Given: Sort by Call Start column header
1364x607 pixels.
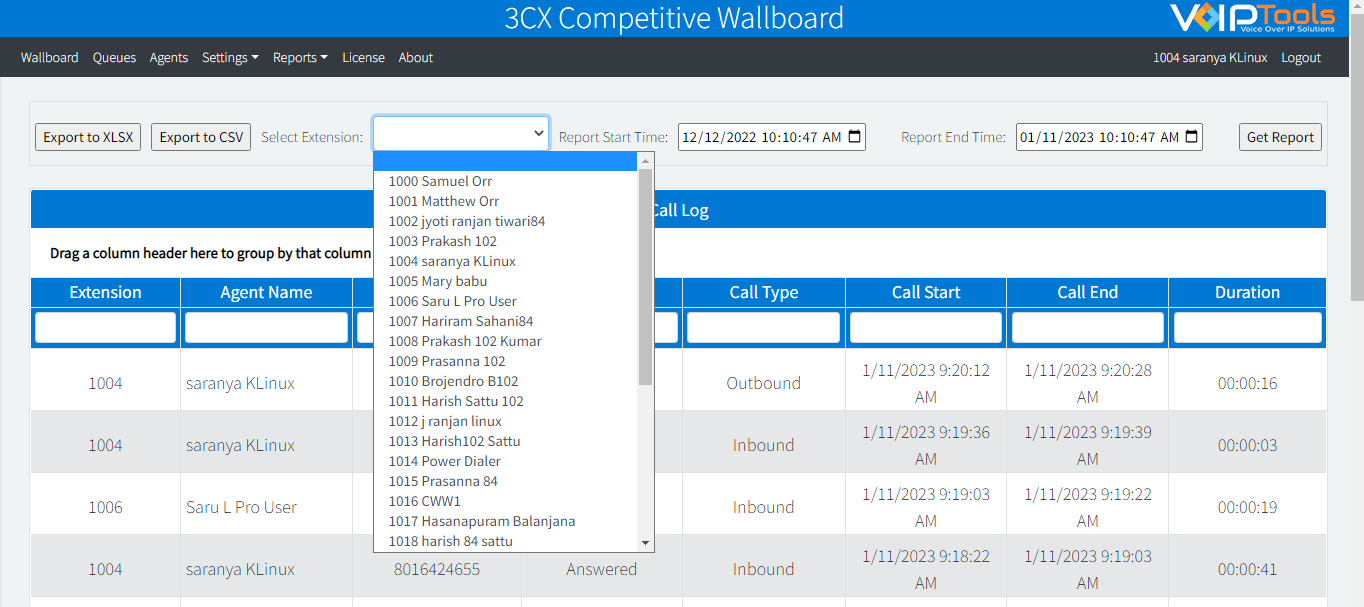Looking at the screenshot, I should (926, 292).
